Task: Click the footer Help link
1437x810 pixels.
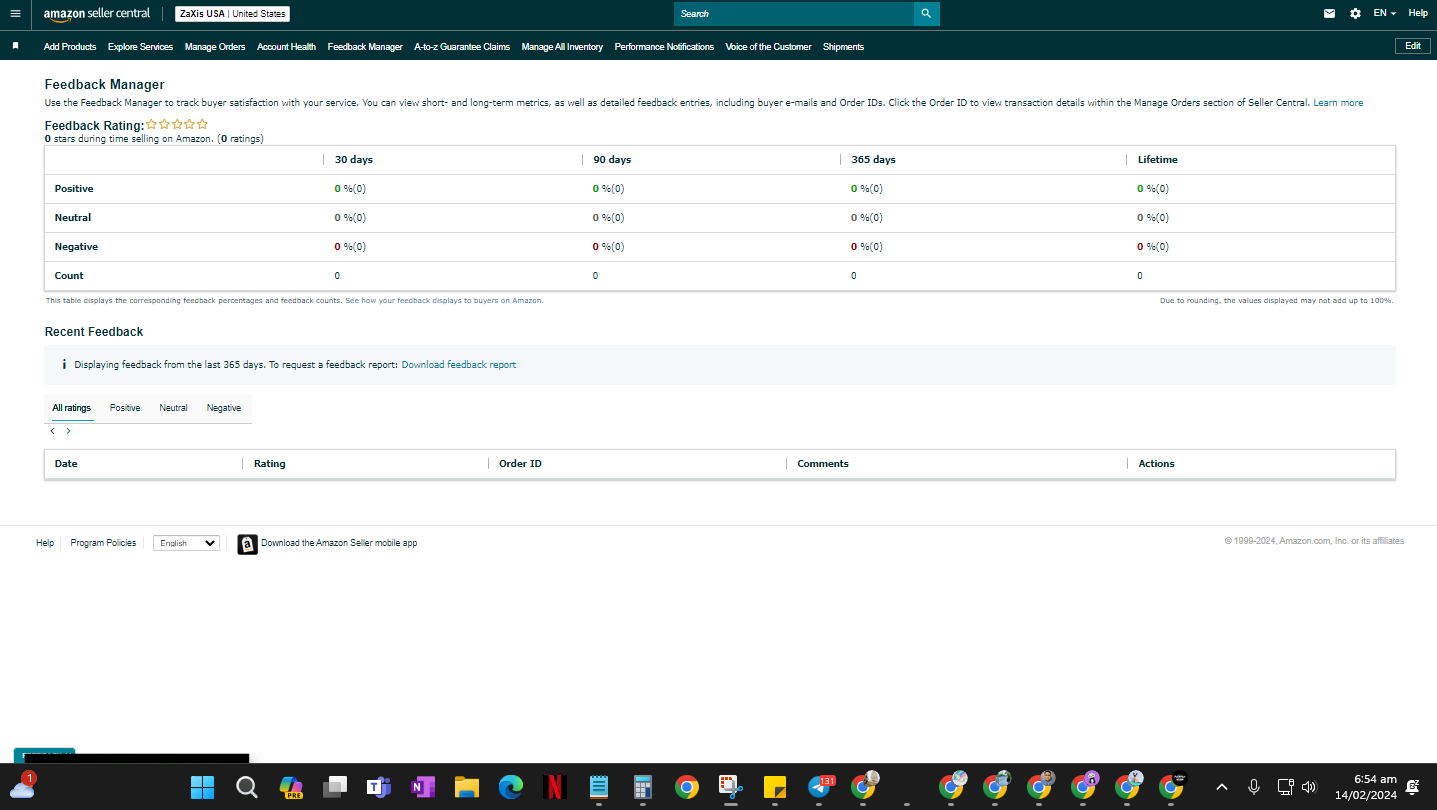Action: click(45, 543)
